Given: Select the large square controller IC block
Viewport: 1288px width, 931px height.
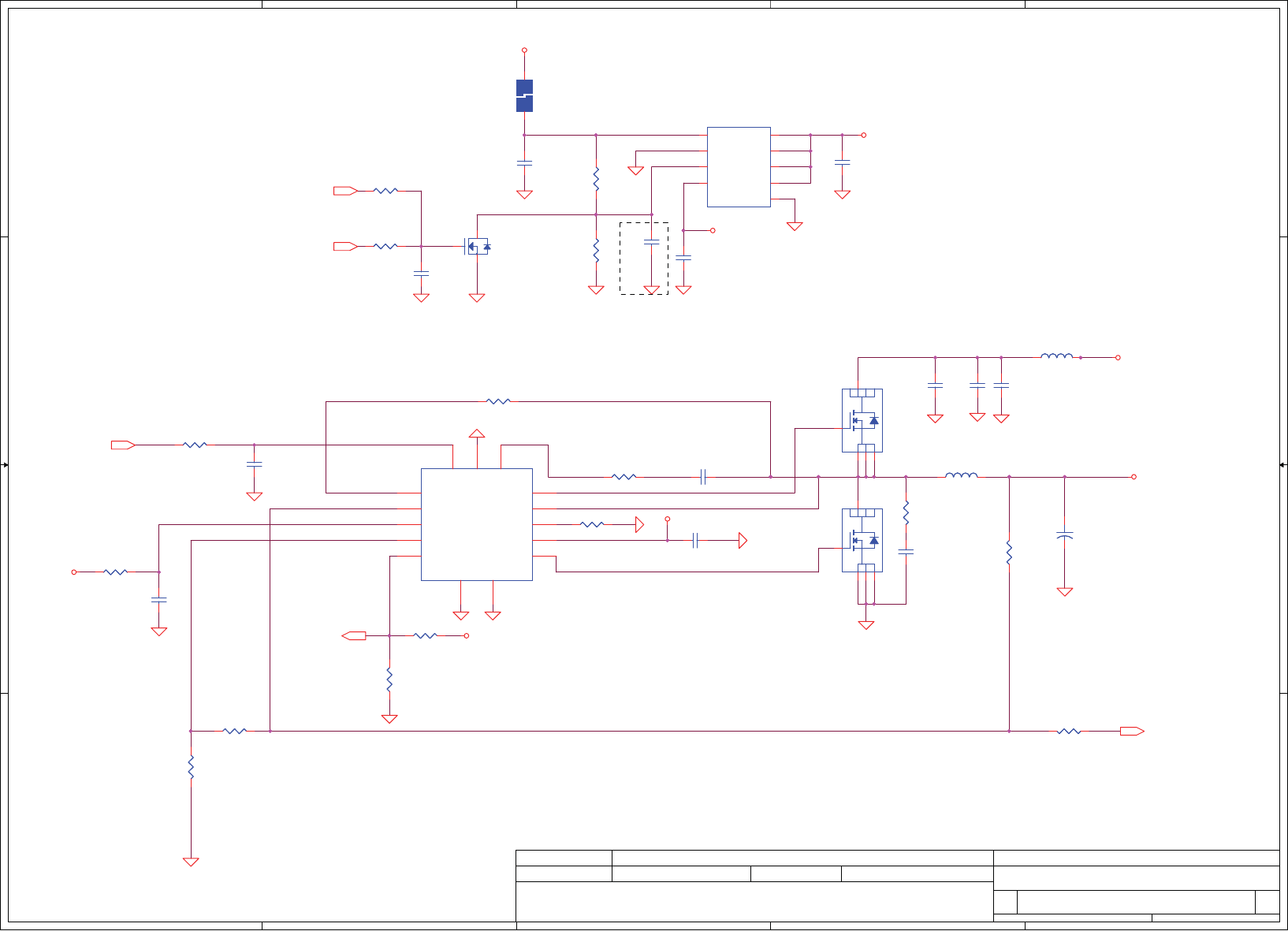Looking at the screenshot, I should (x=477, y=525).
